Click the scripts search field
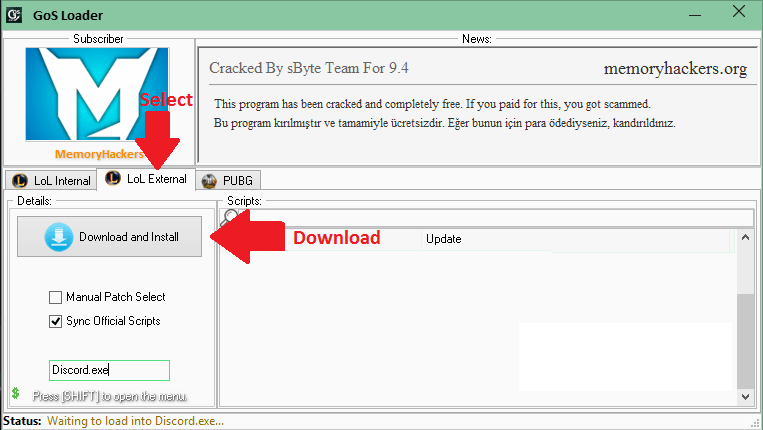 click(495, 217)
